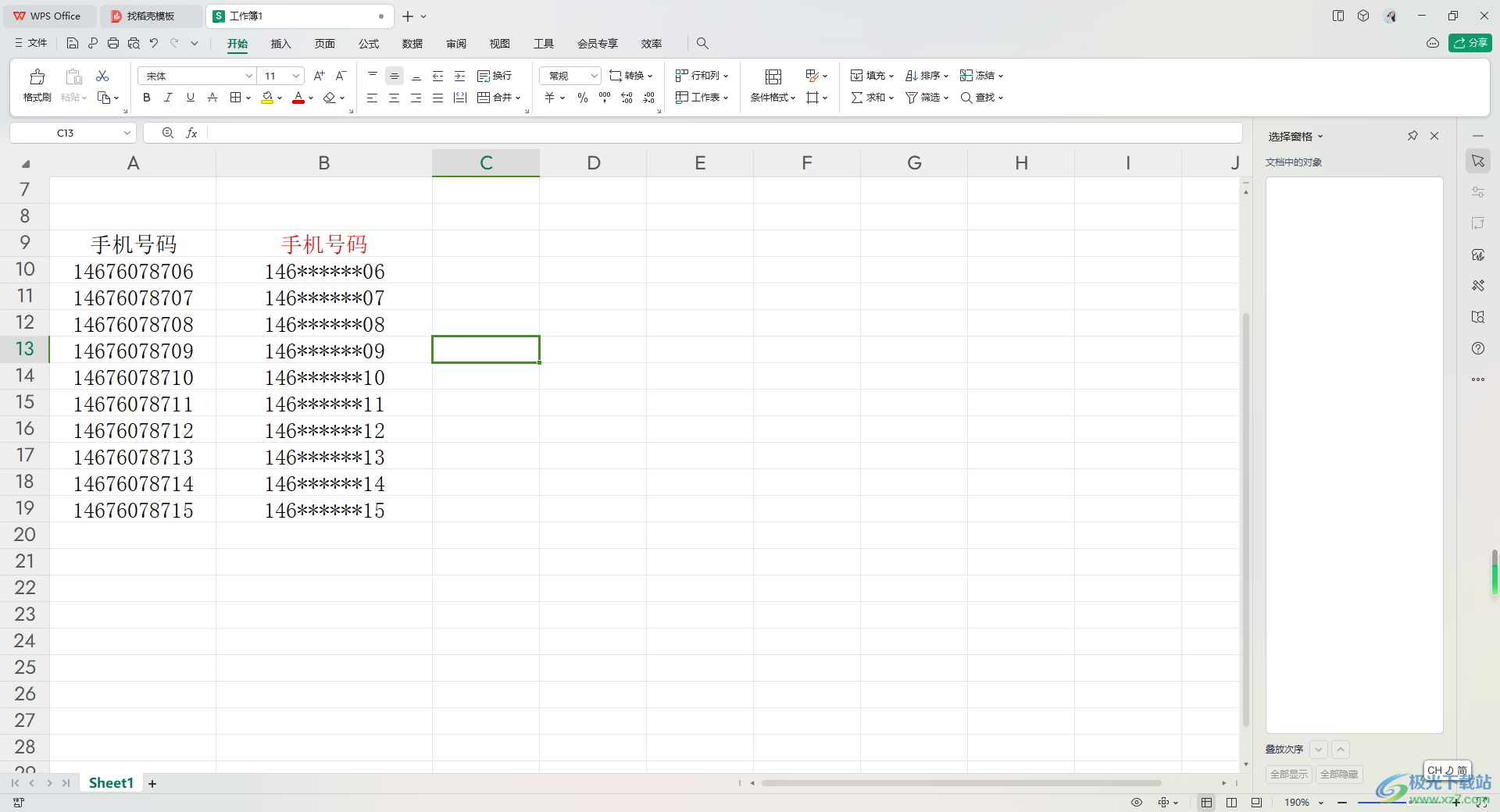Click Conditional Formatting button

point(773,85)
